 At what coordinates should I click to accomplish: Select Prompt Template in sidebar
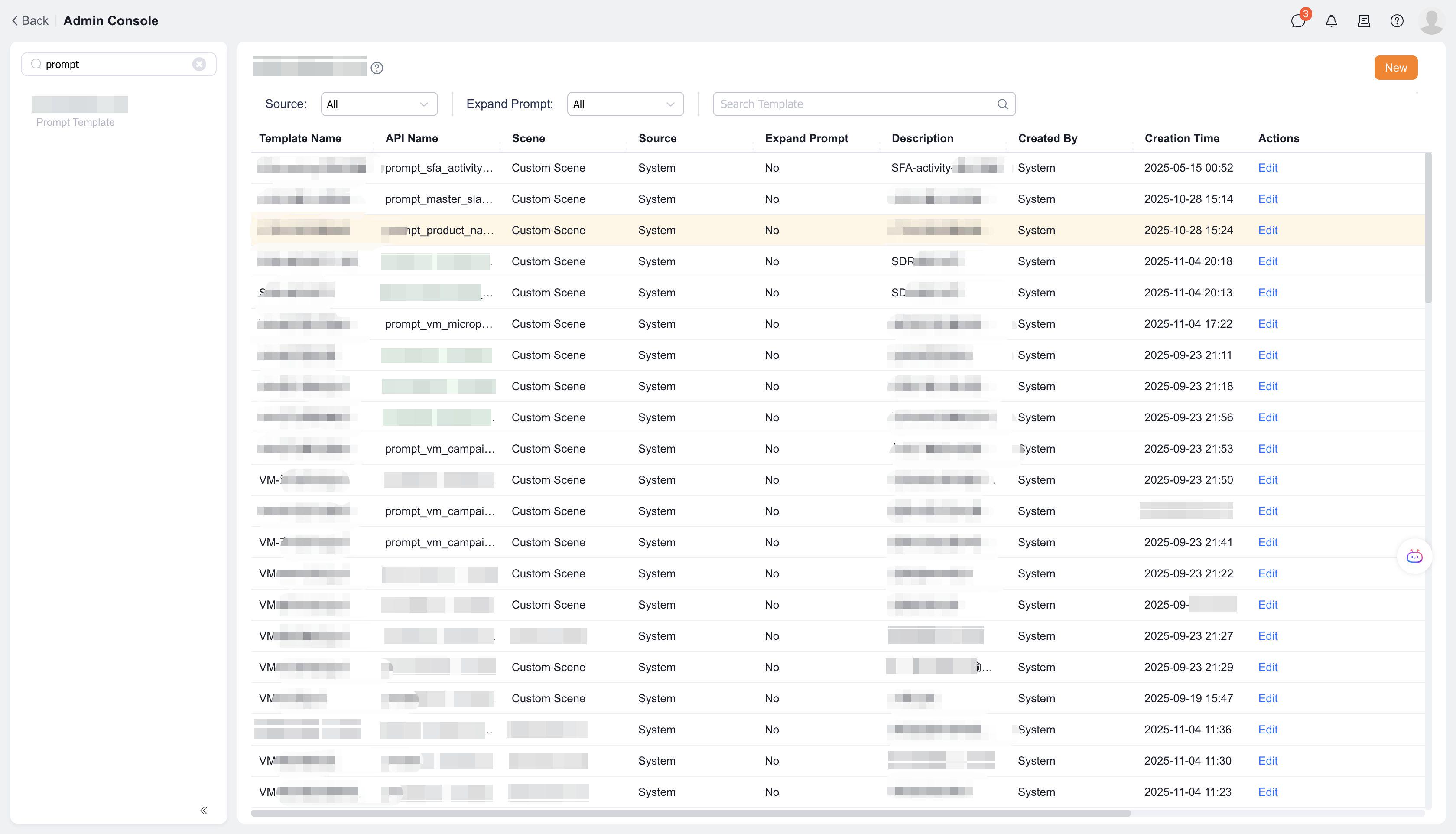[75, 122]
